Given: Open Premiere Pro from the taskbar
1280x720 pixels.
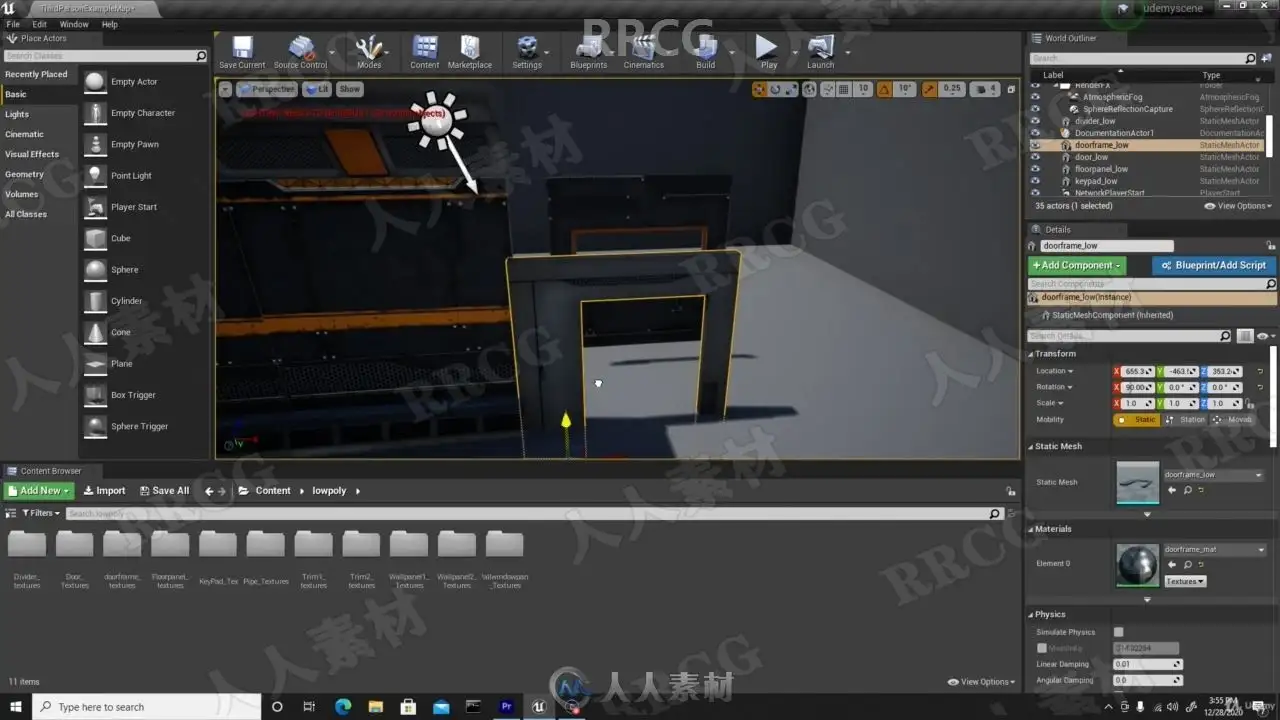Looking at the screenshot, I should [507, 707].
